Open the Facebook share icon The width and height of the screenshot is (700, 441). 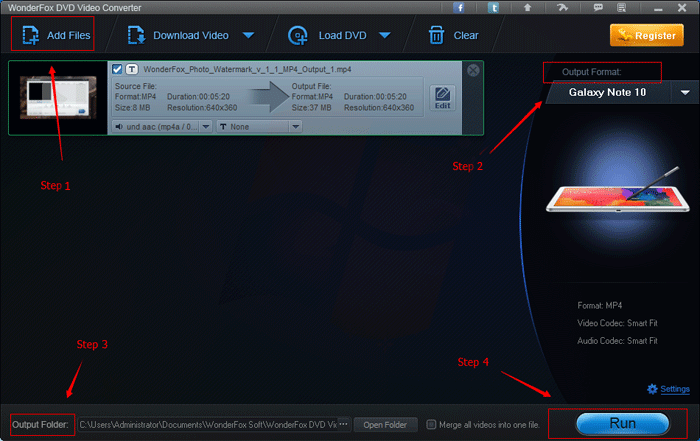point(459,7)
